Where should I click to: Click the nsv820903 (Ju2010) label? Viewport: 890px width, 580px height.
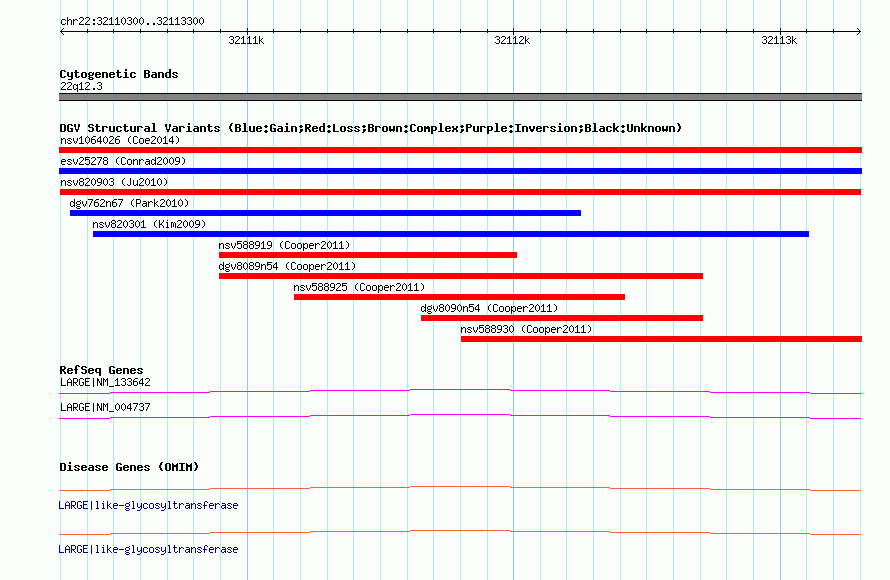click(x=114, y=182)
